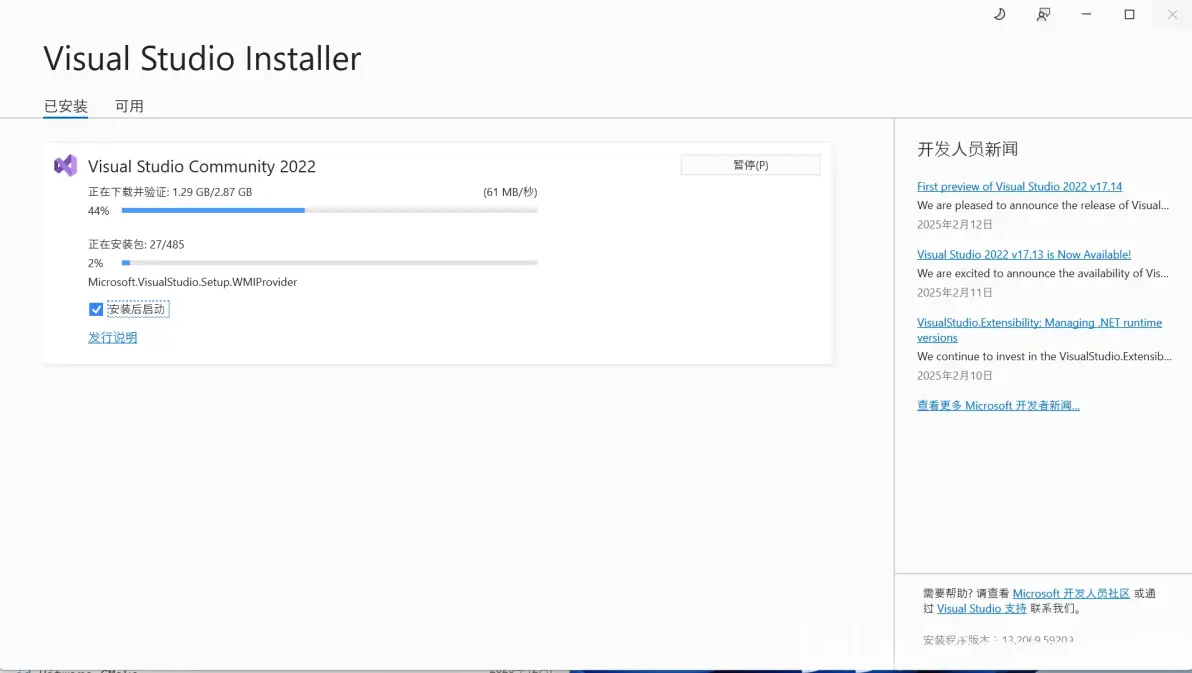The width and height of the screenshot is (1192, 673).
Task: Click the 2025年2月10日 news date
Action: 955,376
